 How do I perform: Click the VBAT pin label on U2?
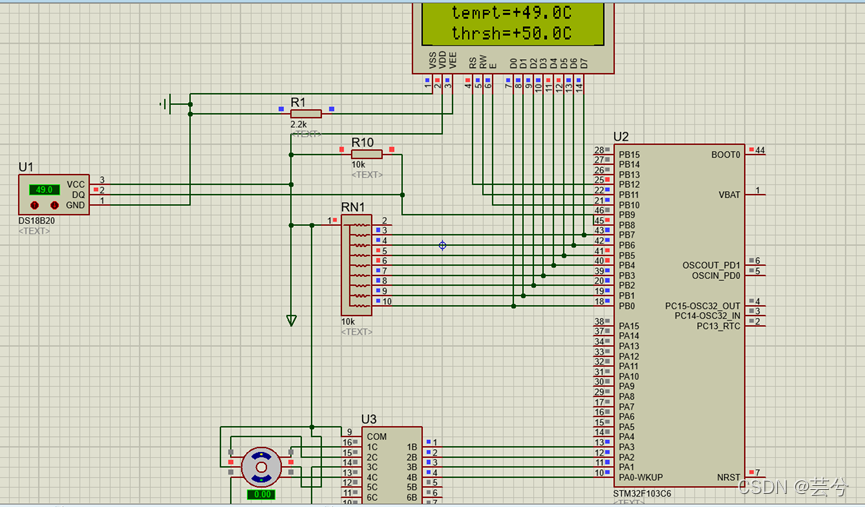[x=729, y=195]
